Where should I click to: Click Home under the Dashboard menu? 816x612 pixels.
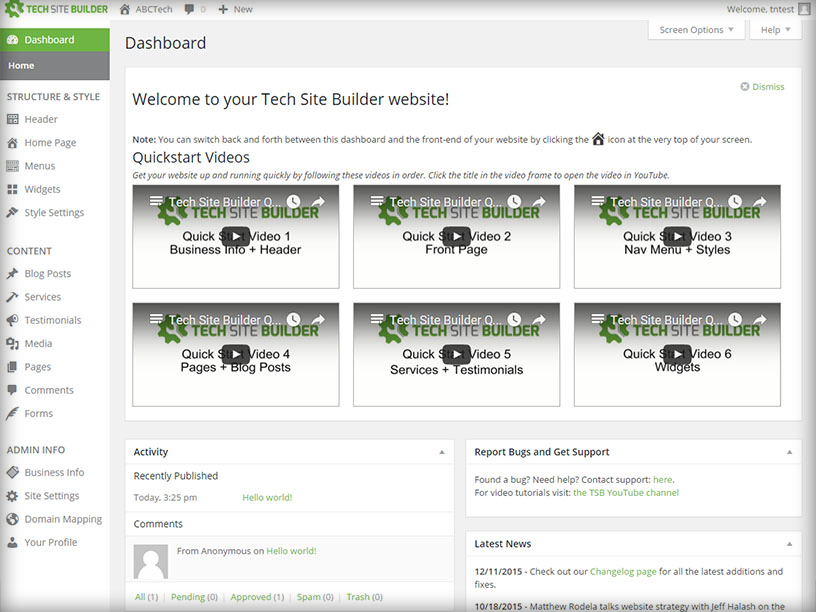(21, 65)
